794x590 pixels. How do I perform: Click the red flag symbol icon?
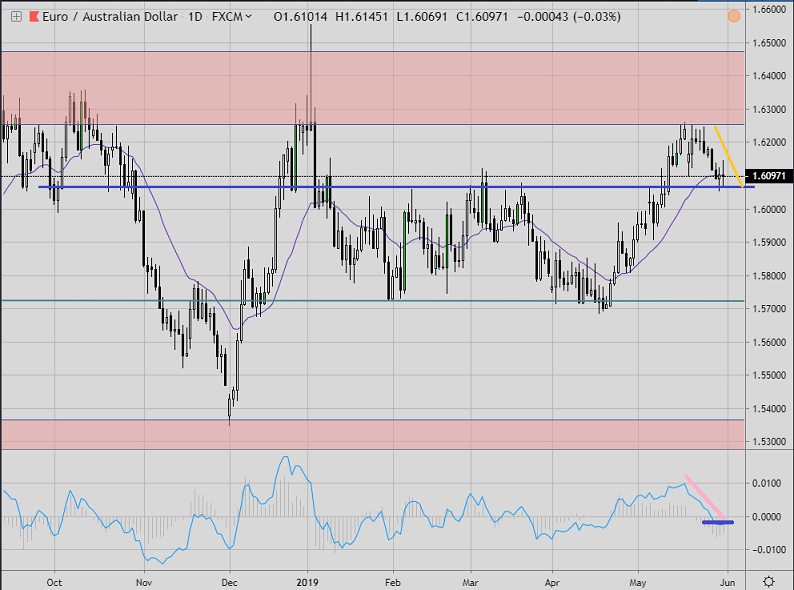[34, 17]
